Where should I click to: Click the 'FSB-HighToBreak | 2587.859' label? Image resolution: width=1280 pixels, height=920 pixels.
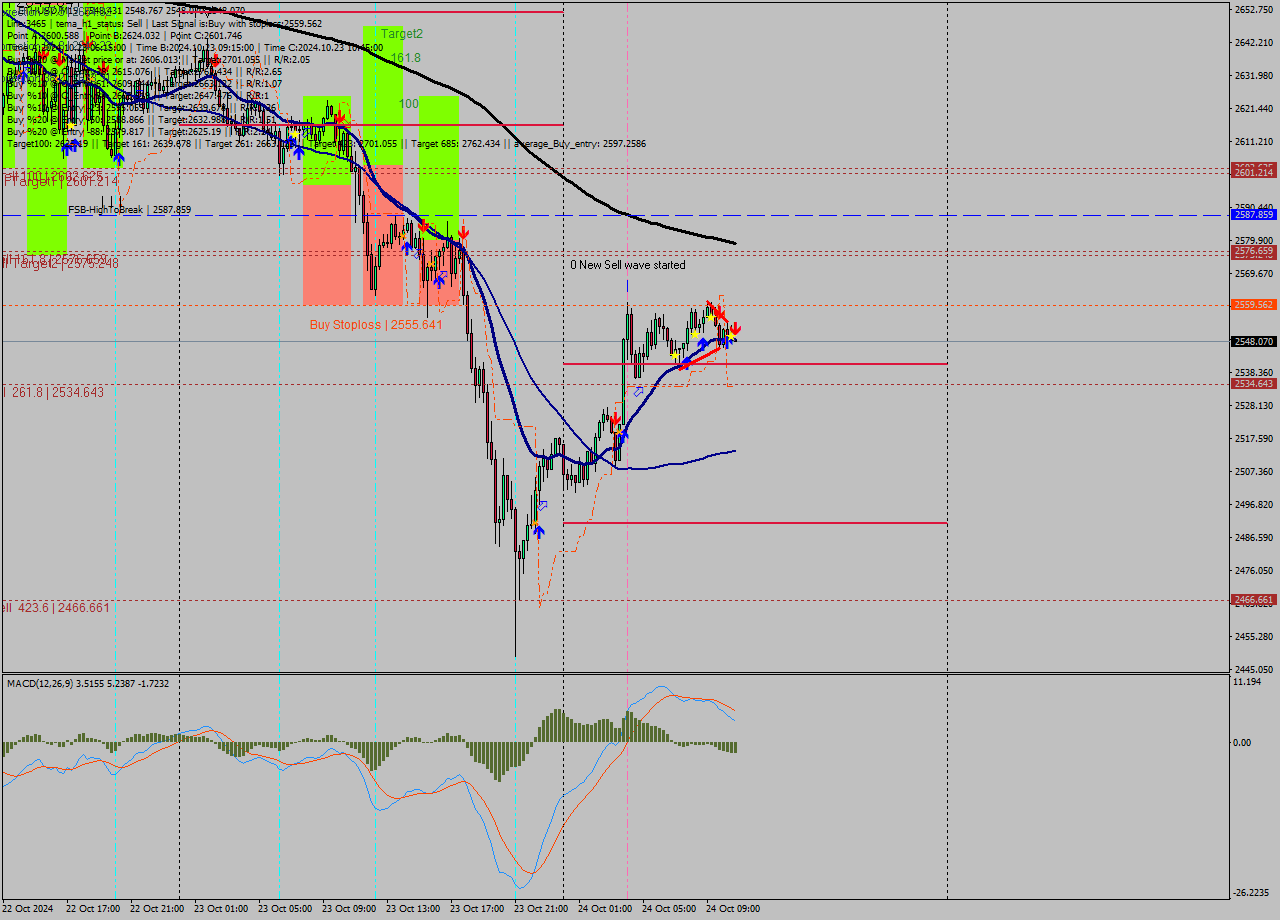coord(129,210)
